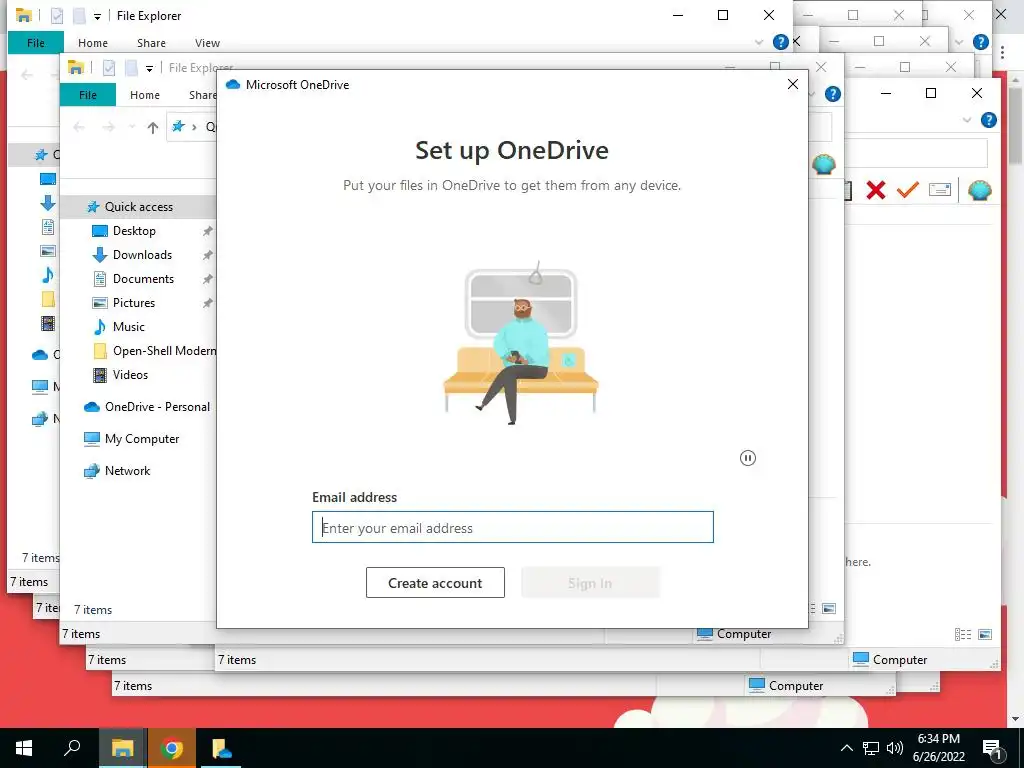1024x768 pixels.
Task: Open Home tab in second File Explorer window
Action: coord(144,95)
